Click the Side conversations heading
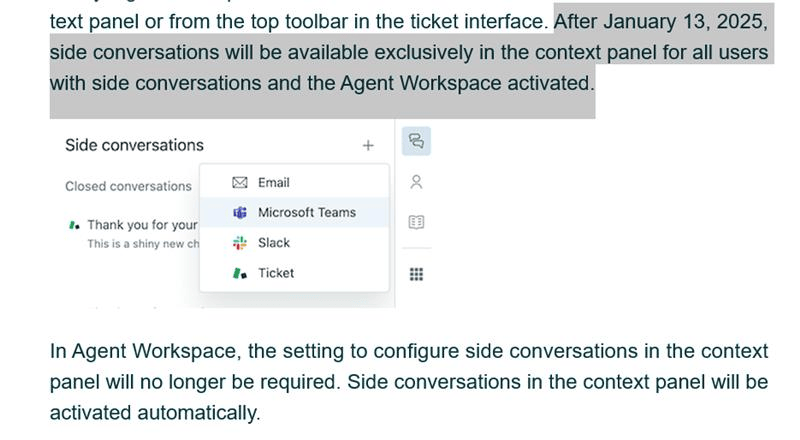 (134, 145)
